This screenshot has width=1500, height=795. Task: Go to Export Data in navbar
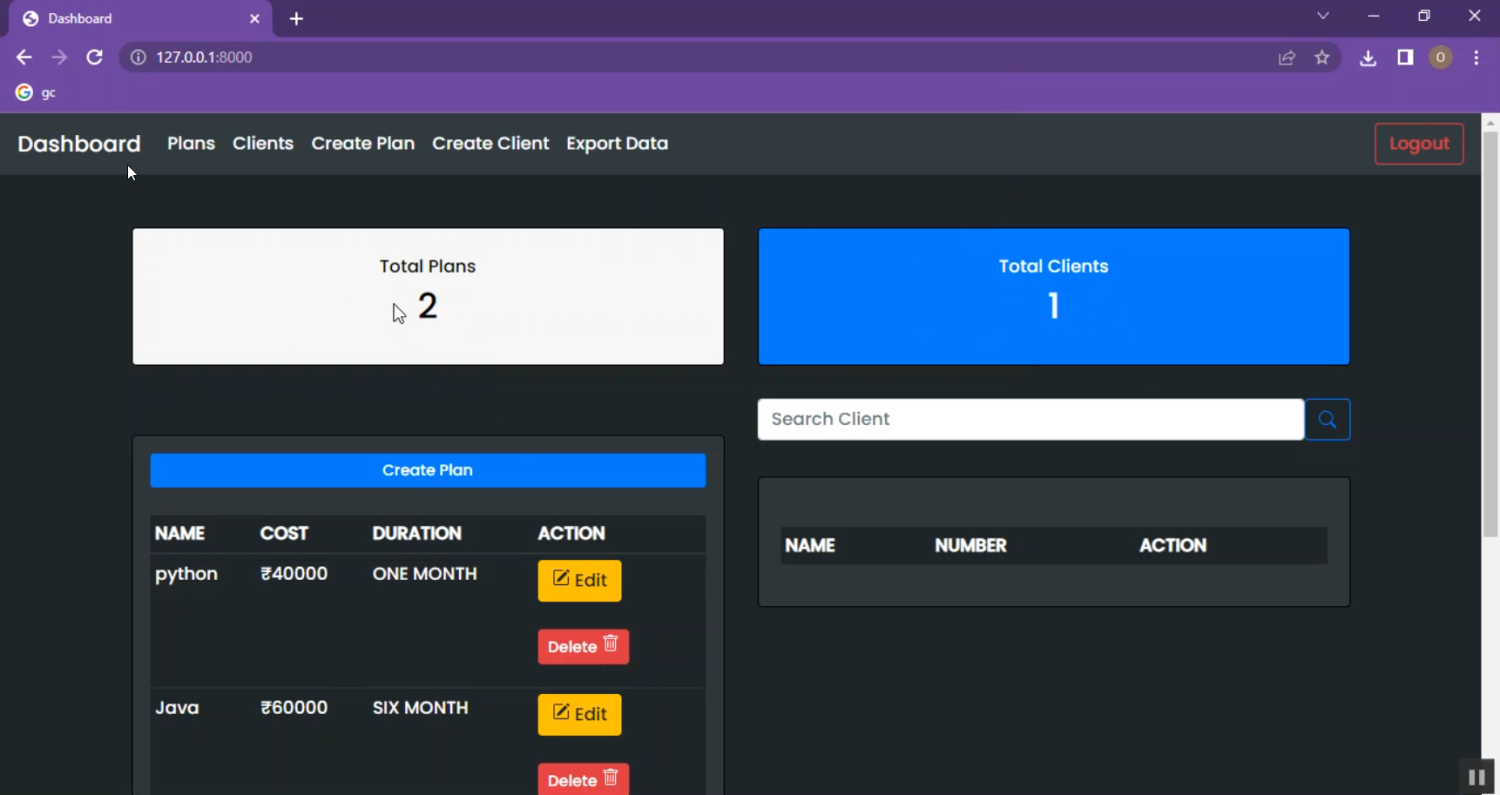pos(617,144)
